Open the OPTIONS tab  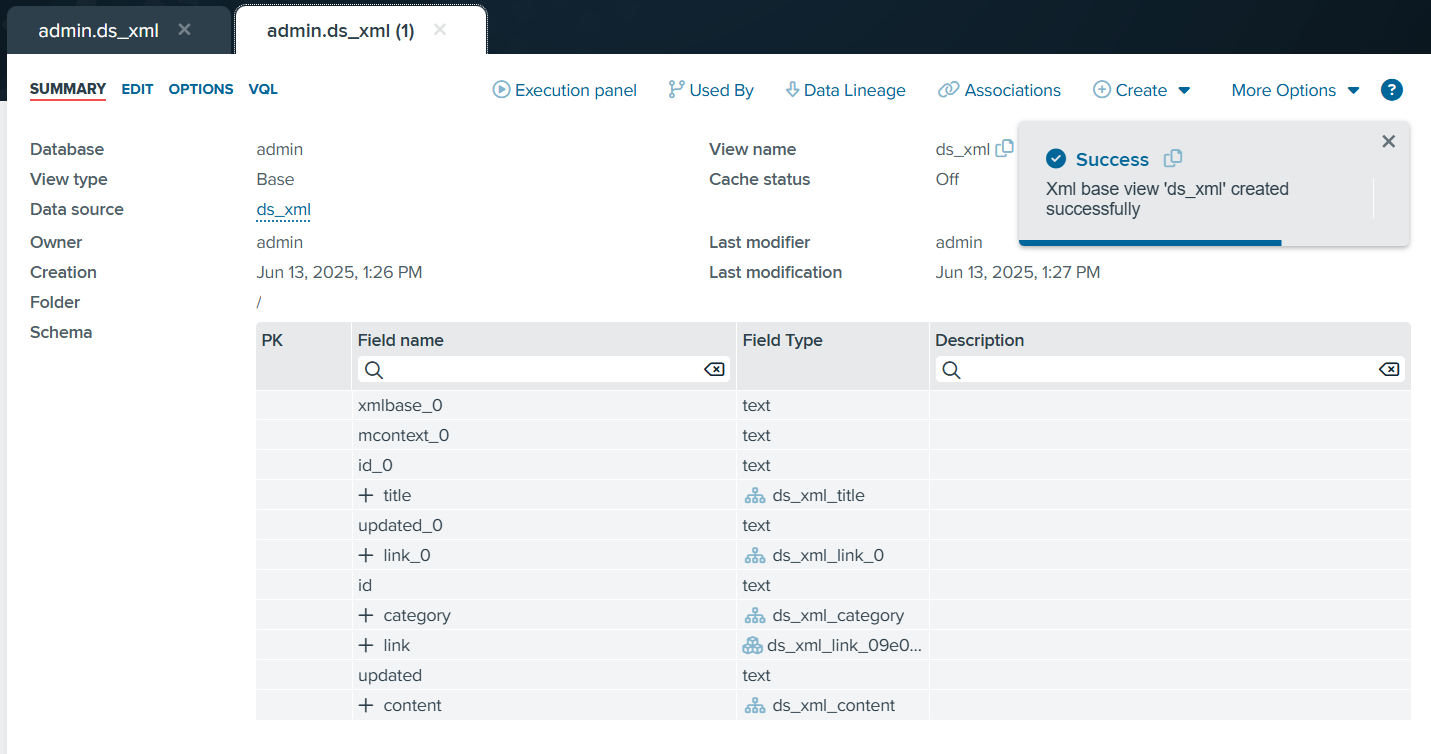pos(201,89)
